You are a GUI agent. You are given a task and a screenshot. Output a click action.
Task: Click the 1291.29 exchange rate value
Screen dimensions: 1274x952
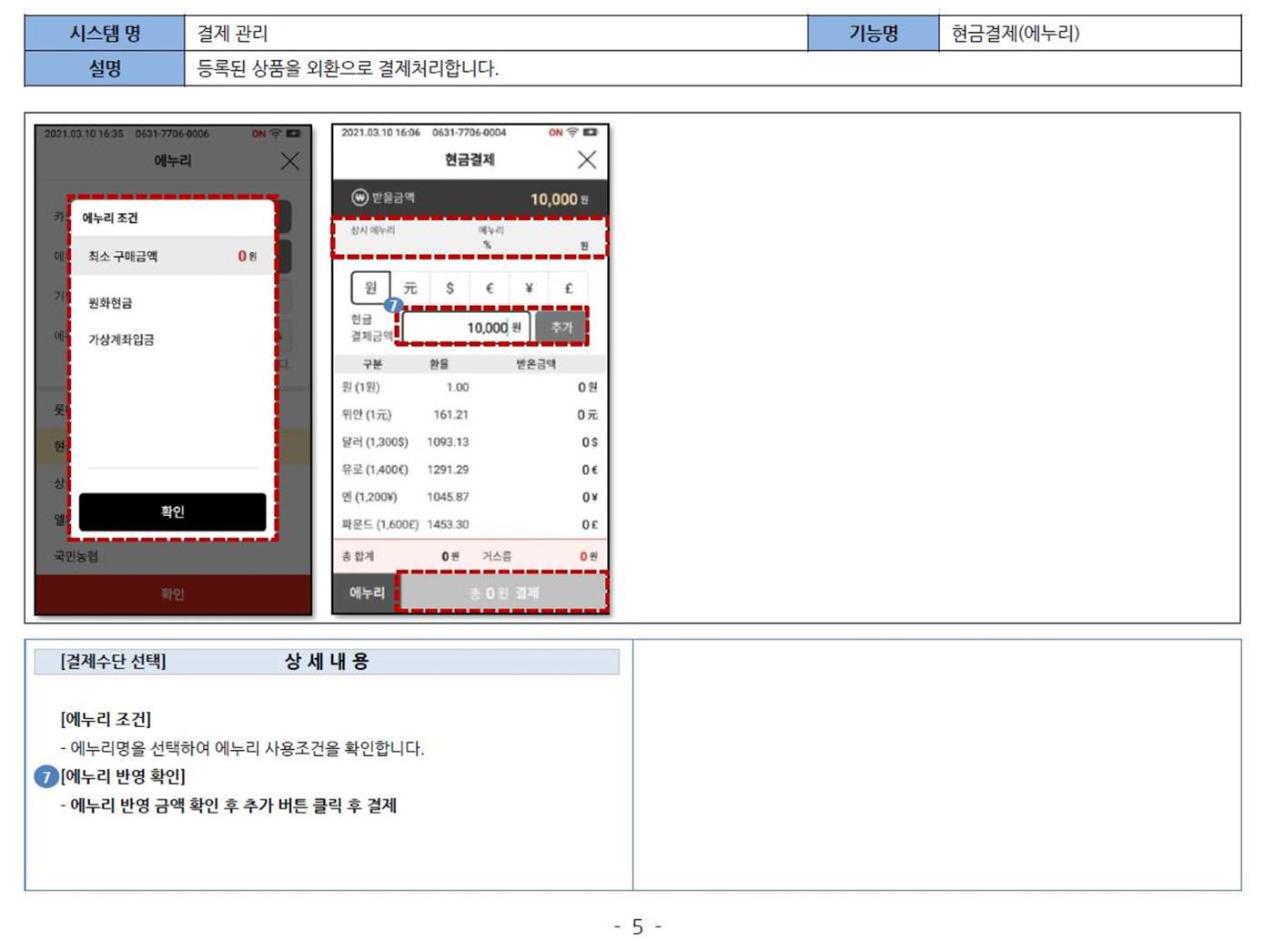[x=448, y=470]
